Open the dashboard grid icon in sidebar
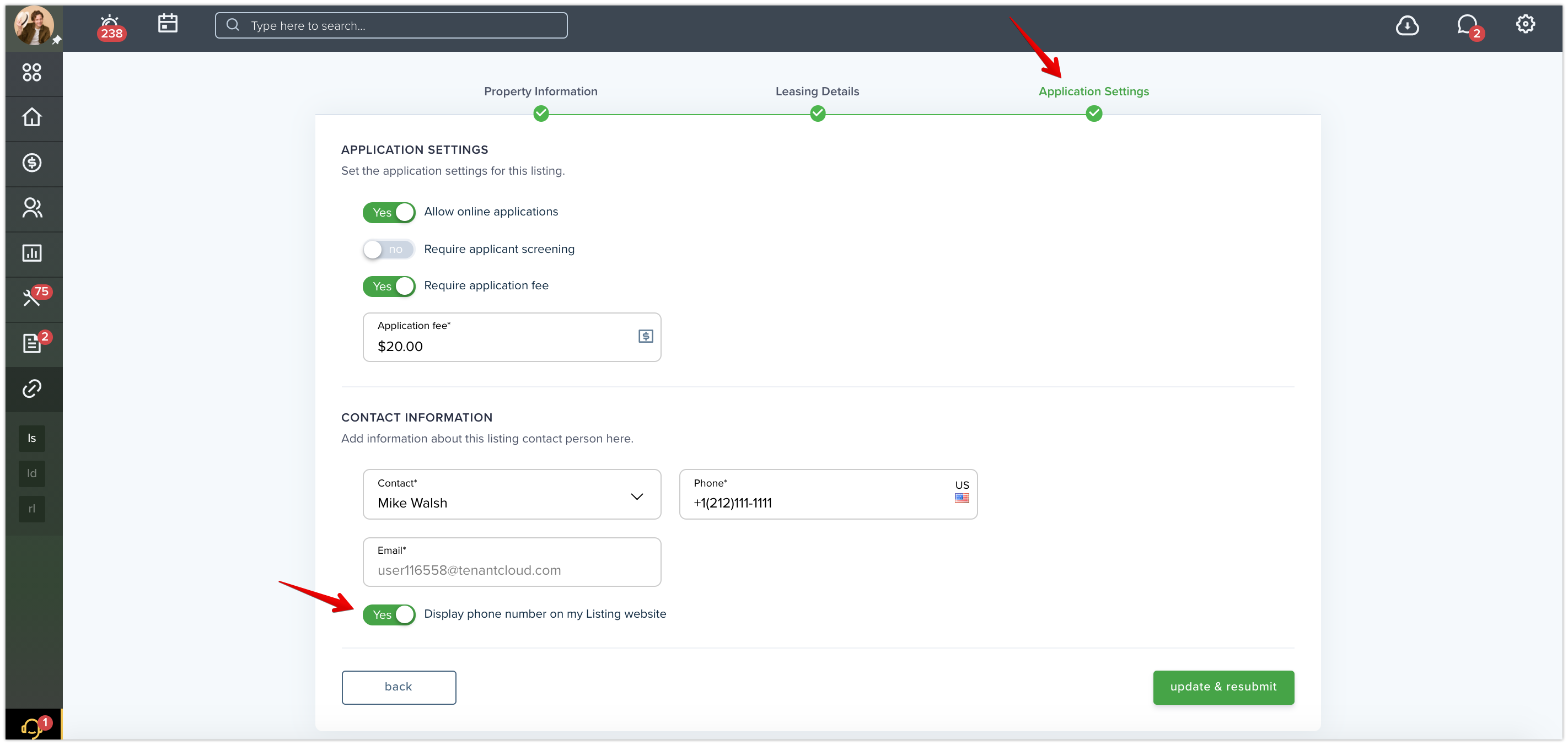Image resolution: width=1568 pixels, height=745 pixels. point(31,72)
